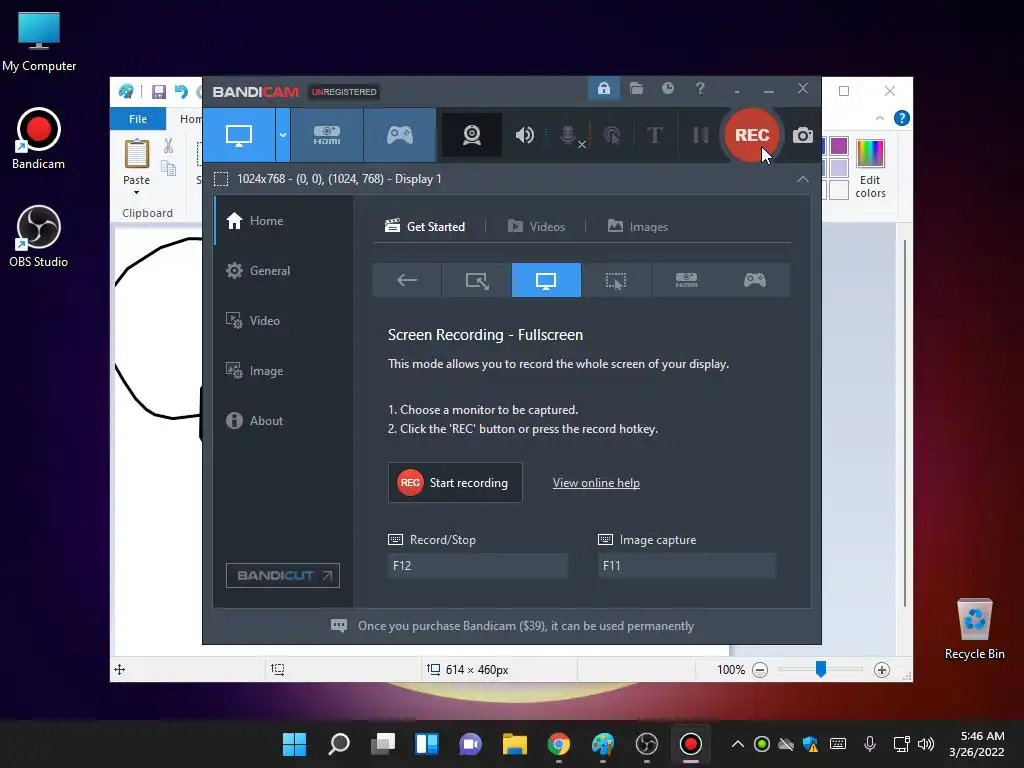Click the Save icon in Paint
Screen dimensions: 1024x768
coord(159,92)
